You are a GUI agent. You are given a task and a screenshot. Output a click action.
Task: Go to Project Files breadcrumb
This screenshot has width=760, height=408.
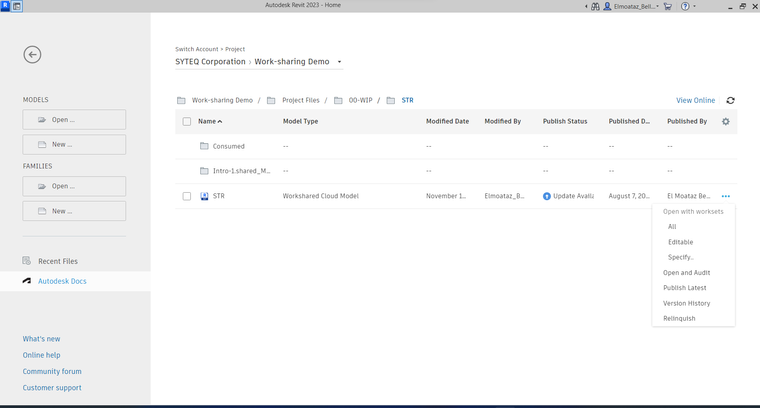pyautogui.click(x=301, y=100)
